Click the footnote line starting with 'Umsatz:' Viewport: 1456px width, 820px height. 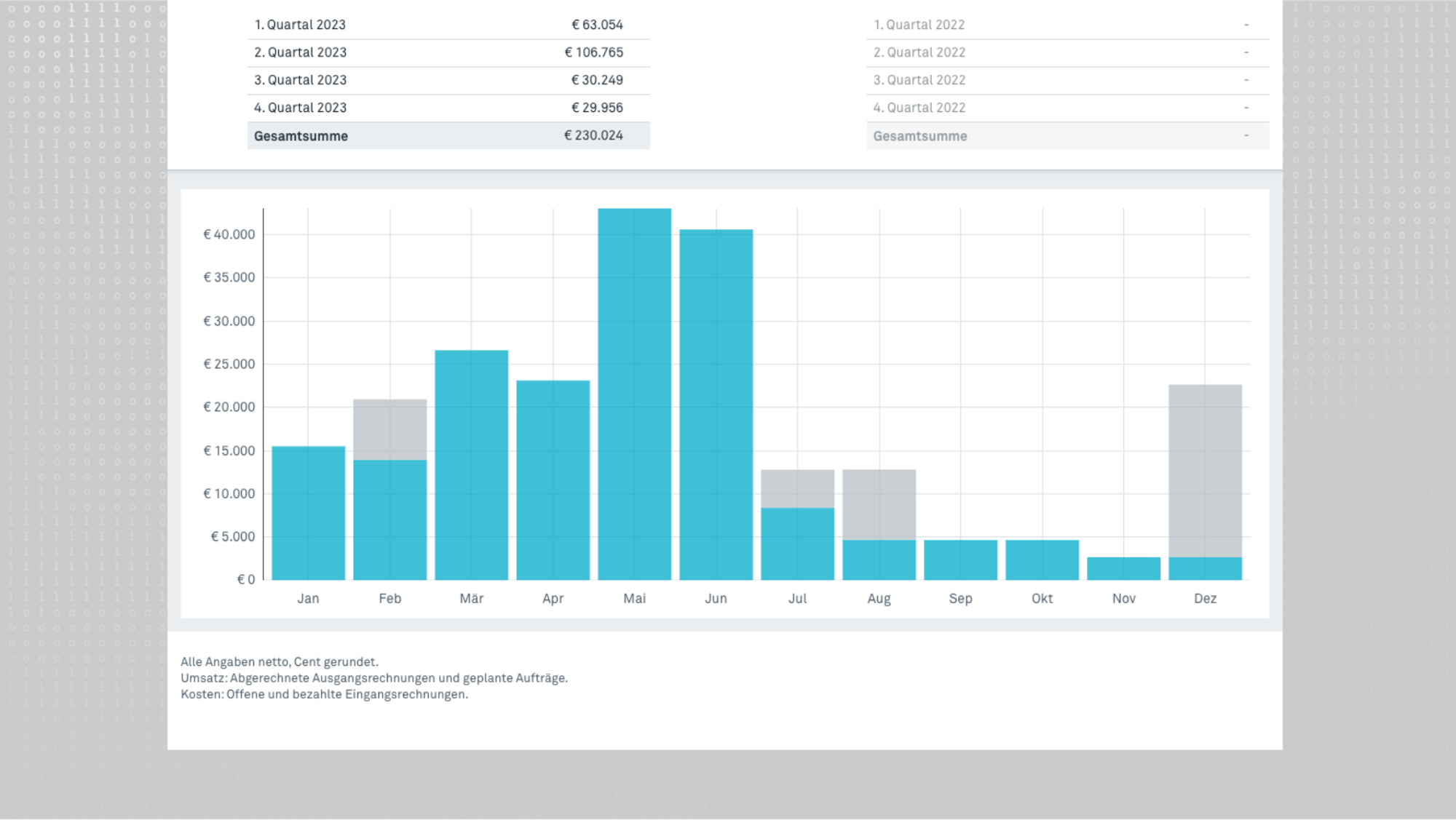tap(374, 678)
